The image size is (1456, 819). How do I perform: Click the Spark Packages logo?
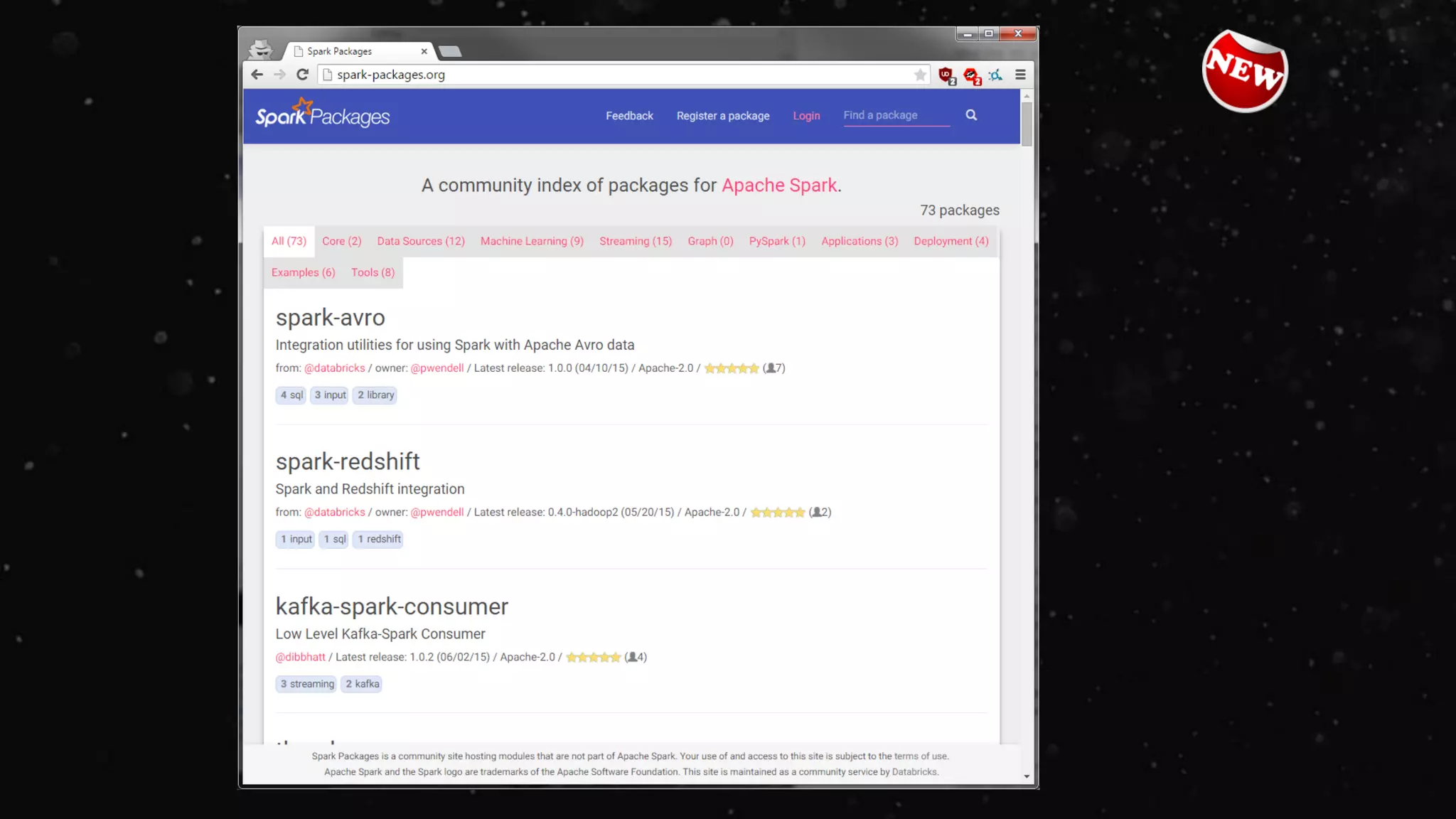tap(323, 114)
